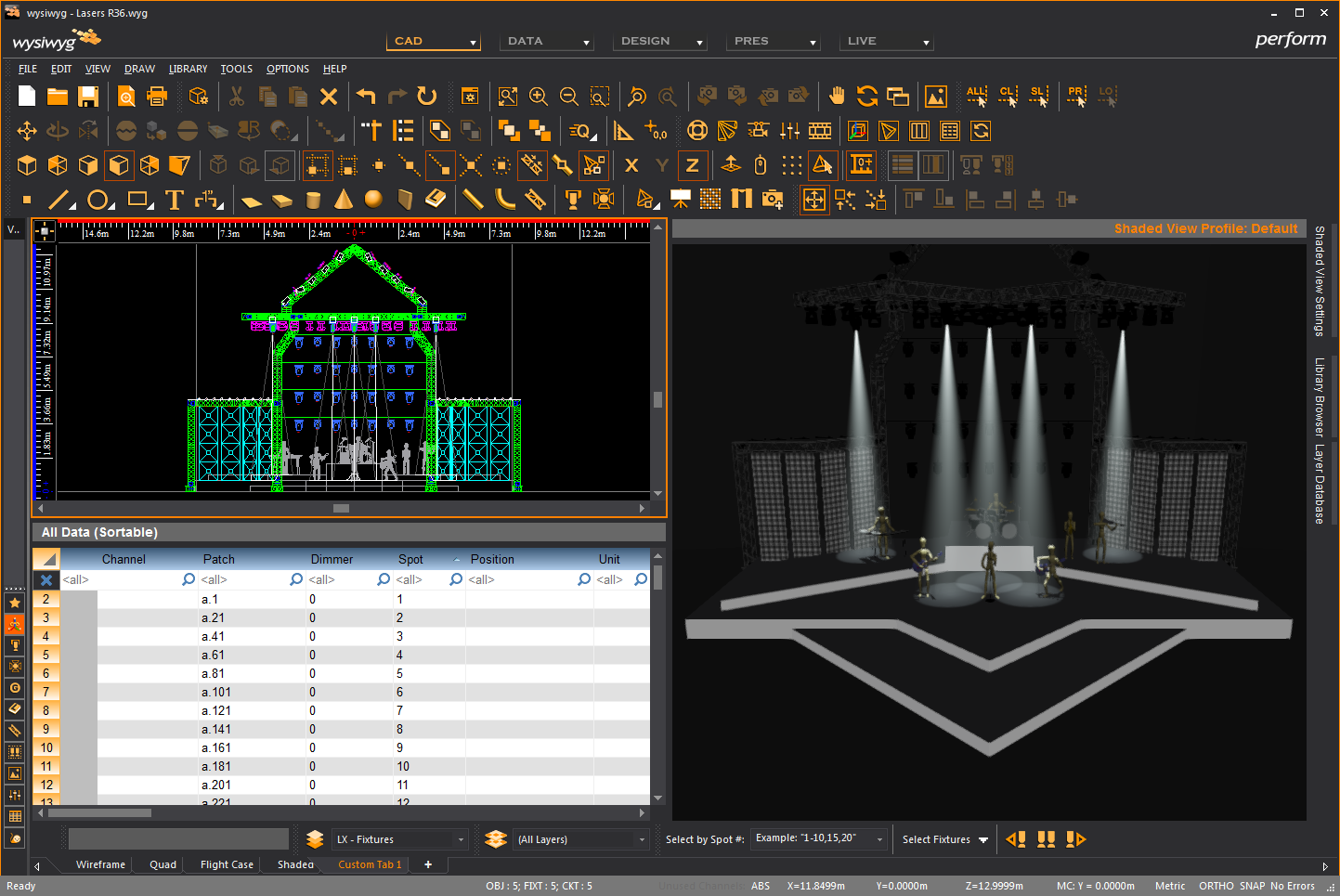Click the Select All (ALL) cursor icon
Image resolution: width=1340 pixels, height=896 pixels.
pos(976,97)
